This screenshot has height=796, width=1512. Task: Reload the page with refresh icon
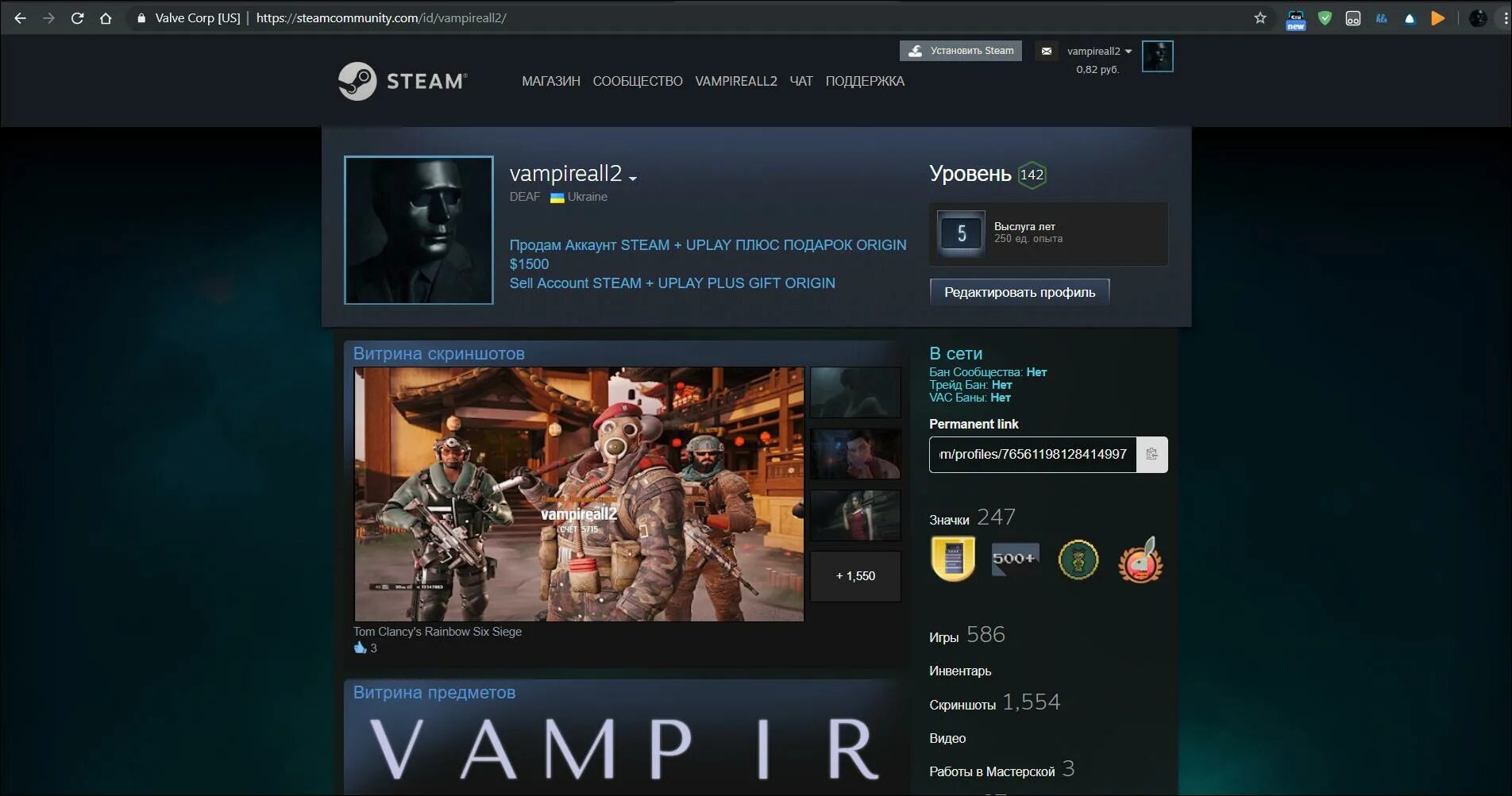point(77,17)
